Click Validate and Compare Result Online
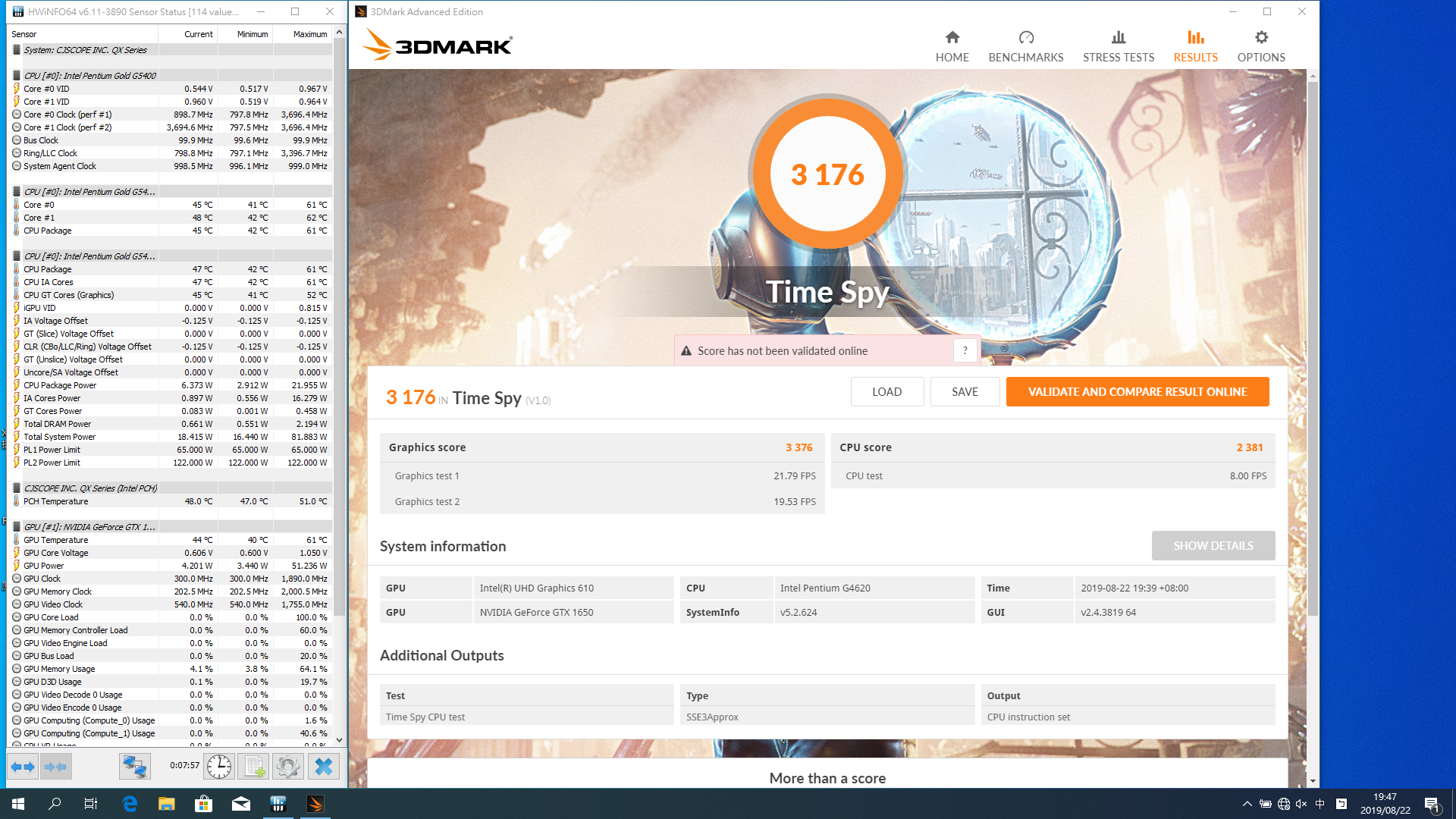The height and width of the screenshot is (819, 1456). pyautogui.click(x=1137, y=392)
